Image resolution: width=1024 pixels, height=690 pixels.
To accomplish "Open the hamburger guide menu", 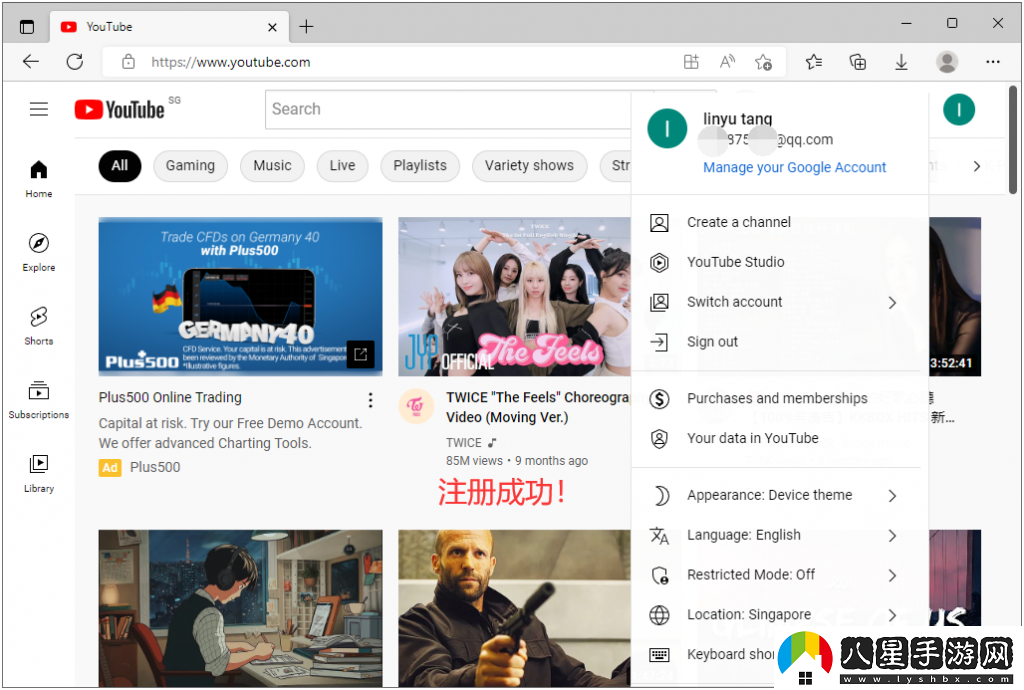I will click(39, 109).
